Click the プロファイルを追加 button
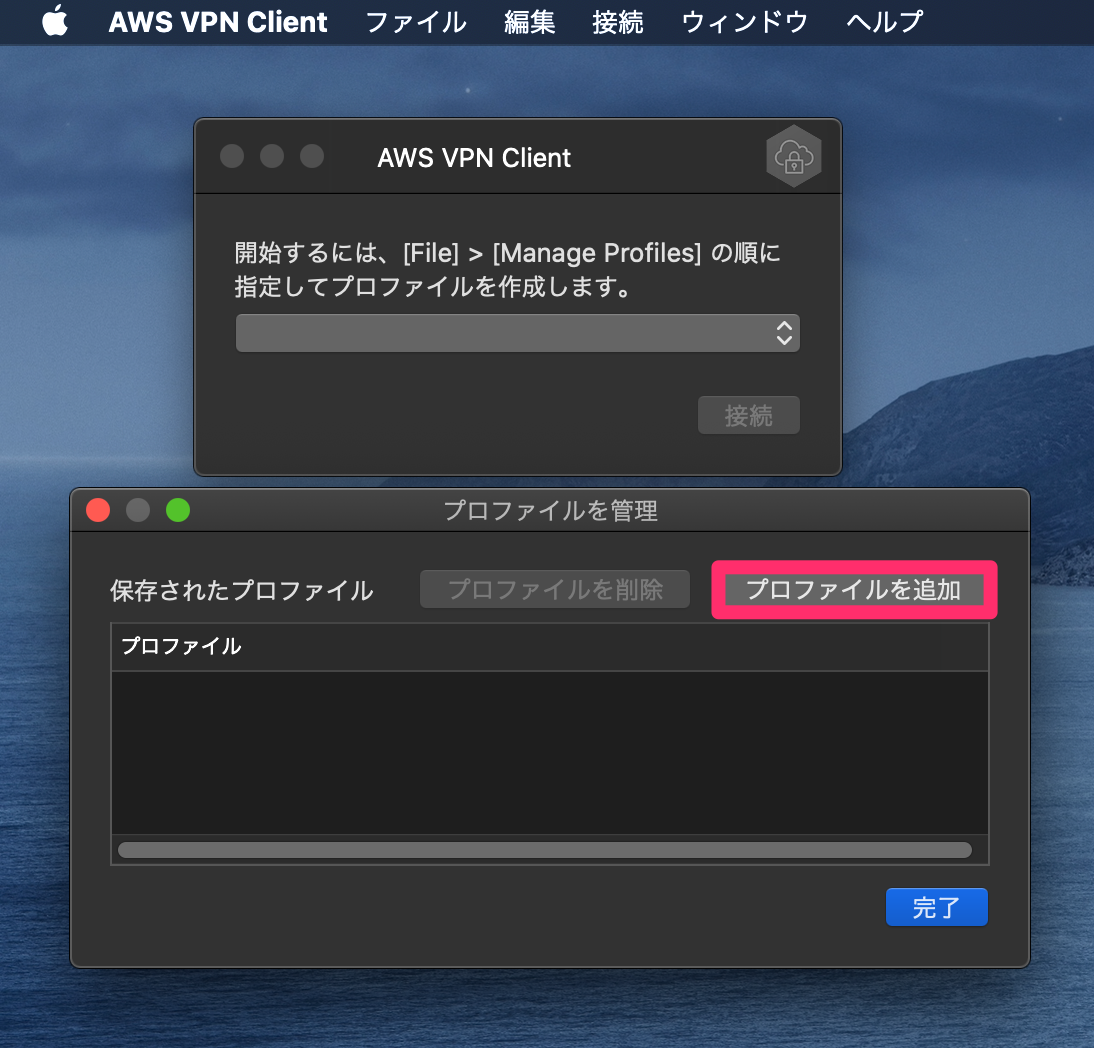This screenshot has height=1048, width=1094. pos(854,590)
